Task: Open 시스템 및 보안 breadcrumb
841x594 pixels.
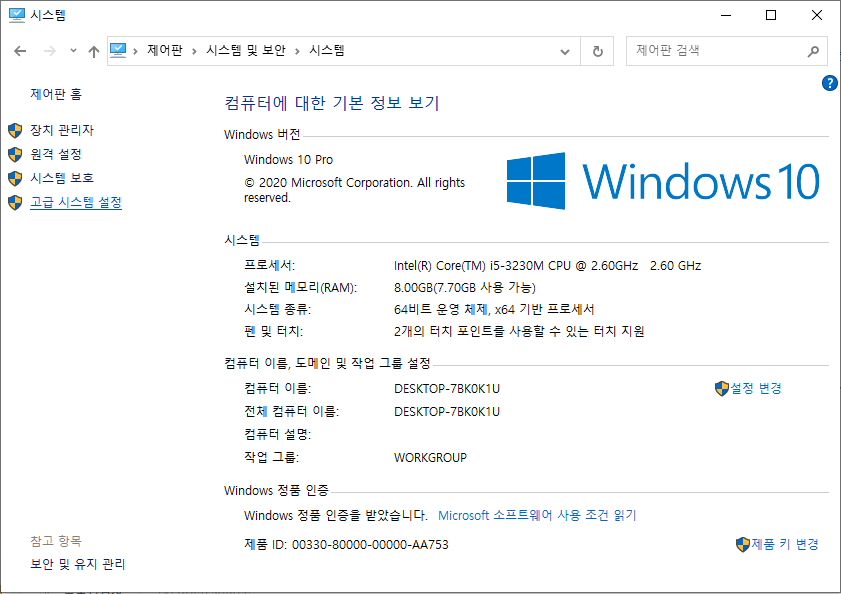Action: [246, 50]
